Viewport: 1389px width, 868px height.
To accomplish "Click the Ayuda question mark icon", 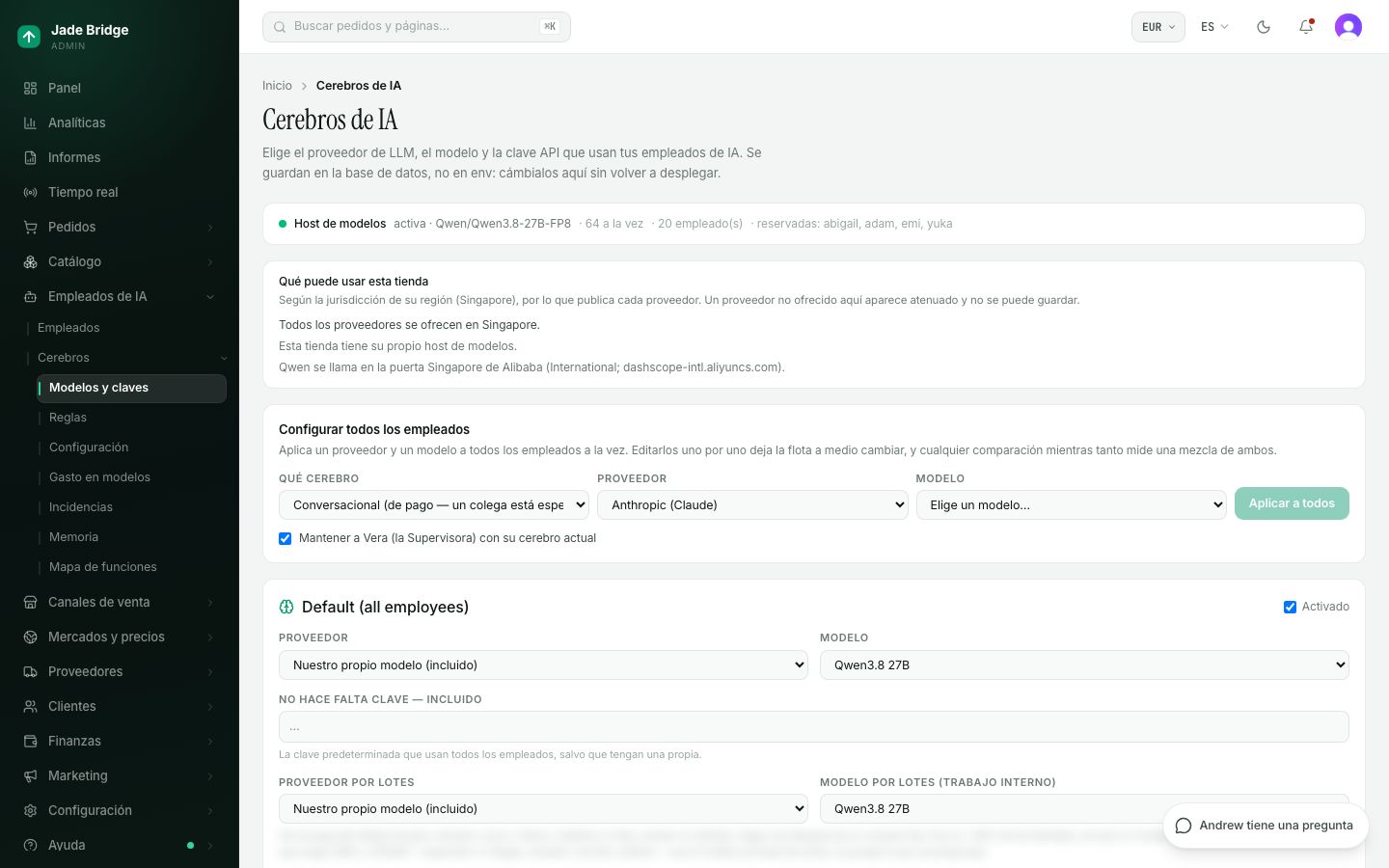I will click(x=30, y=845).
